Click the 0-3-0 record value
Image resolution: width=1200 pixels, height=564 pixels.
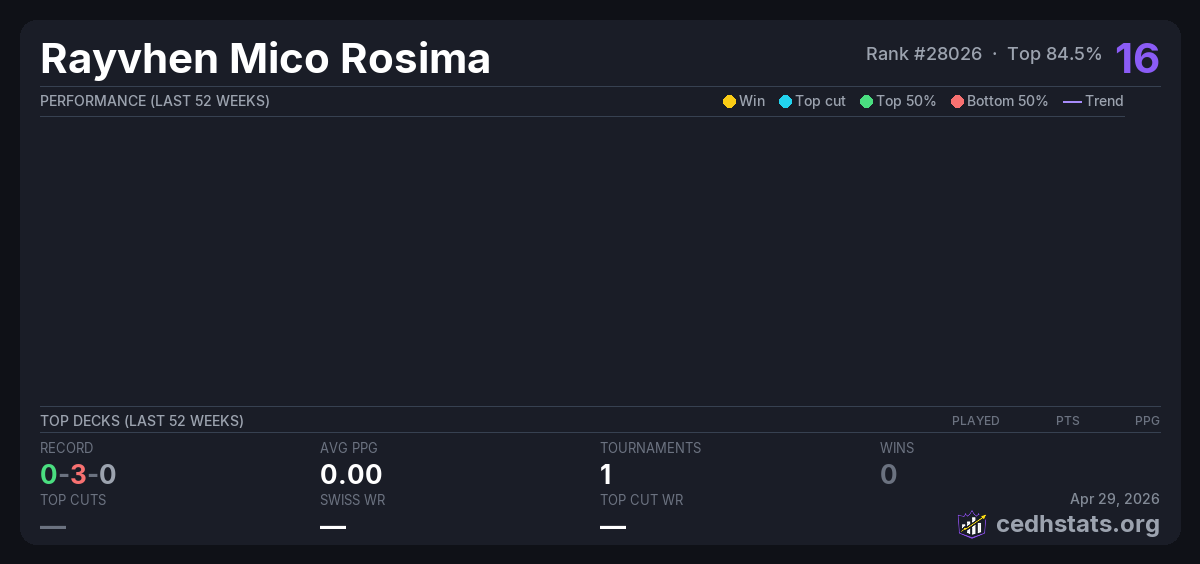coord(78,474)
